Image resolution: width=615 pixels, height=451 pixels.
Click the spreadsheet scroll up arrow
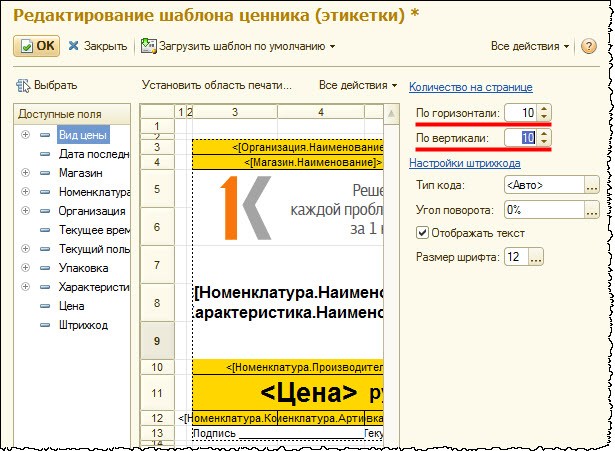pos(391,114)
